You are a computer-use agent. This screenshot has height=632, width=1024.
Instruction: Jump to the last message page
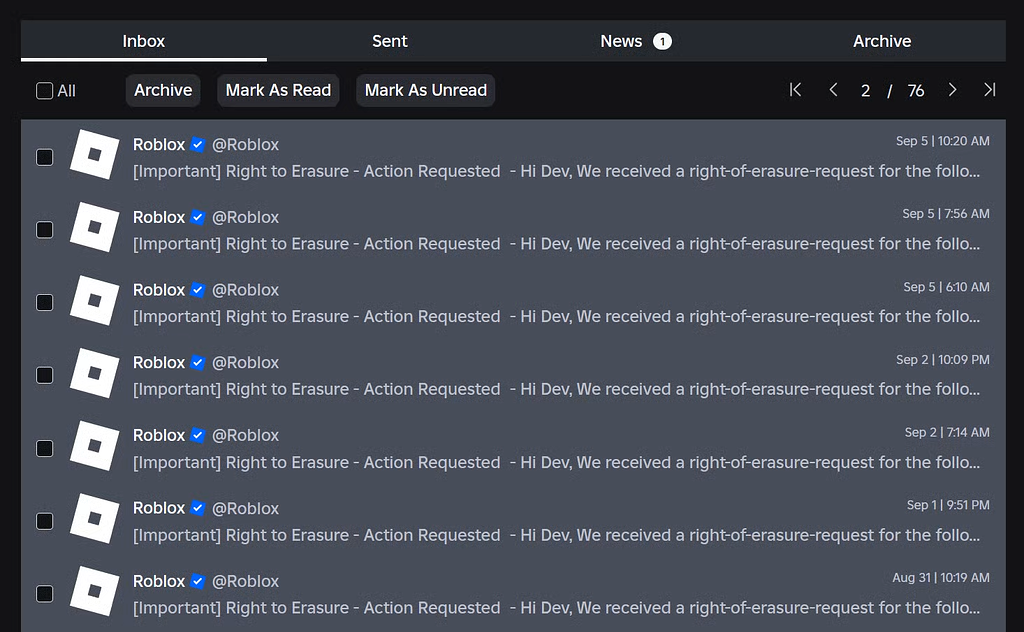989,90
